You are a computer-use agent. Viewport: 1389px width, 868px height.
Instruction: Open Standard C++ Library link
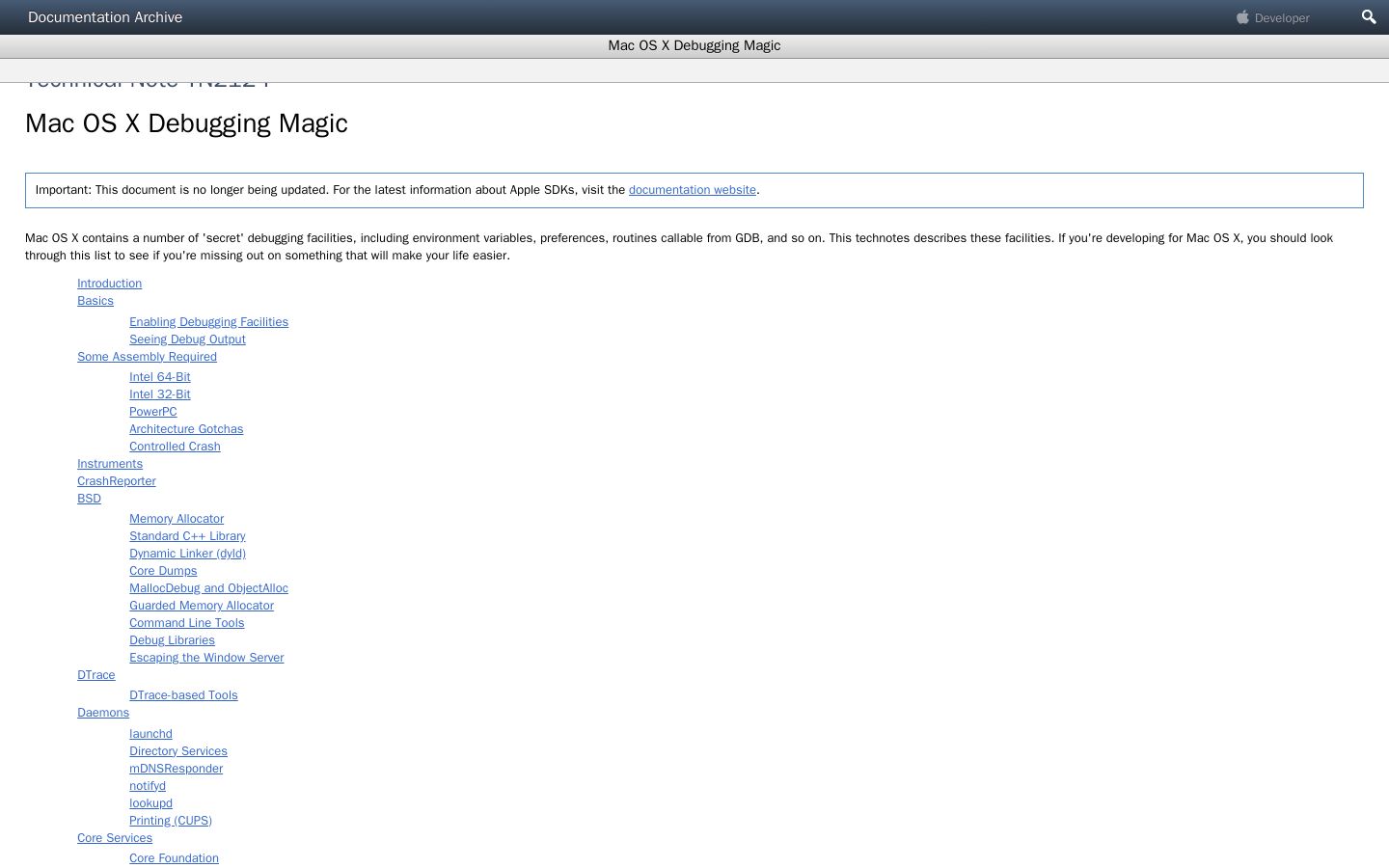[x=187, y=536]
